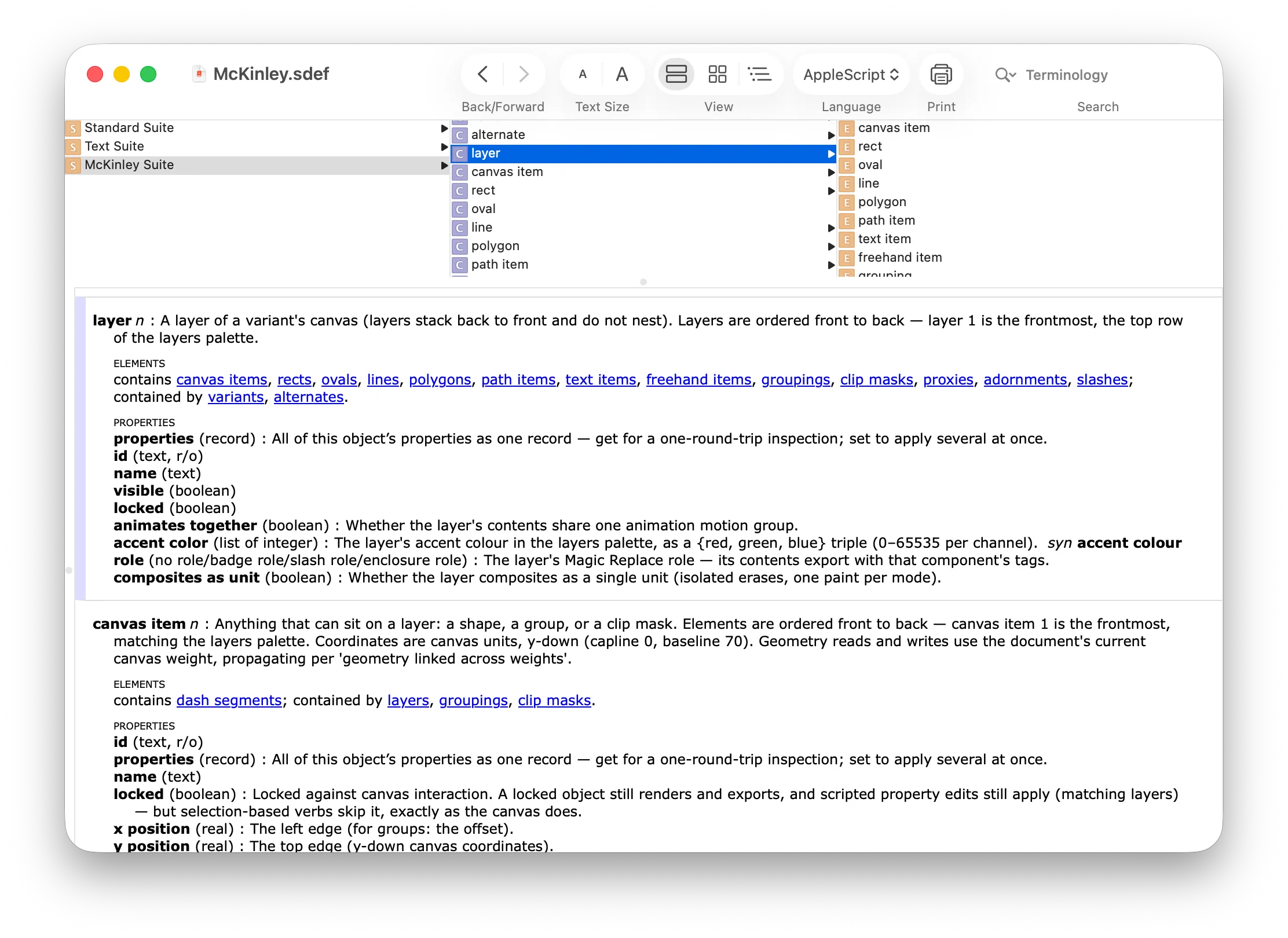Select the polygon class row

pos(643,246)
